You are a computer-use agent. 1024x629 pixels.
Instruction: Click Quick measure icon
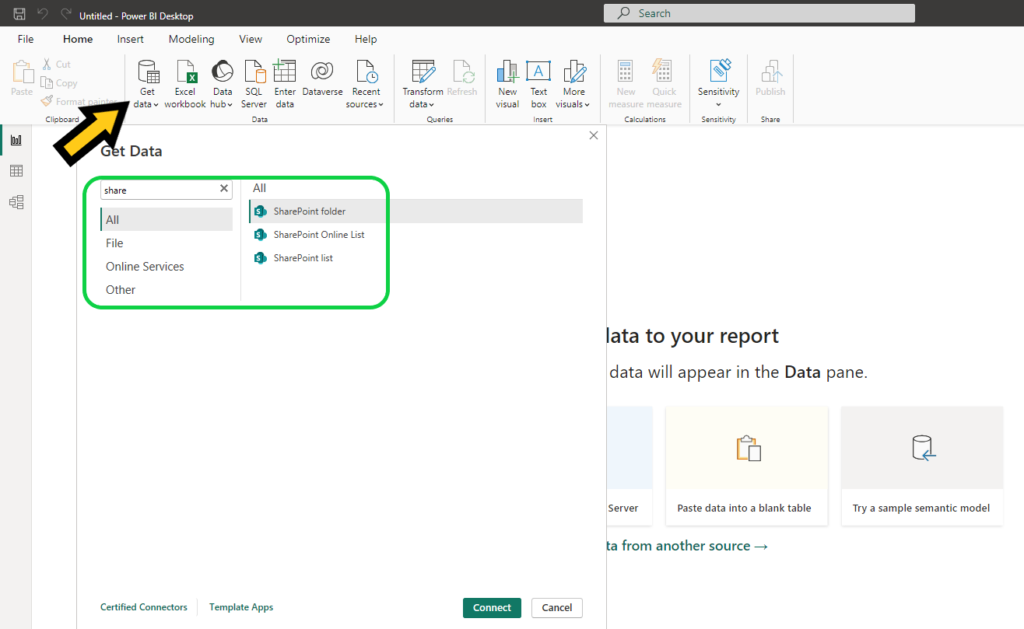pos(662,71)
